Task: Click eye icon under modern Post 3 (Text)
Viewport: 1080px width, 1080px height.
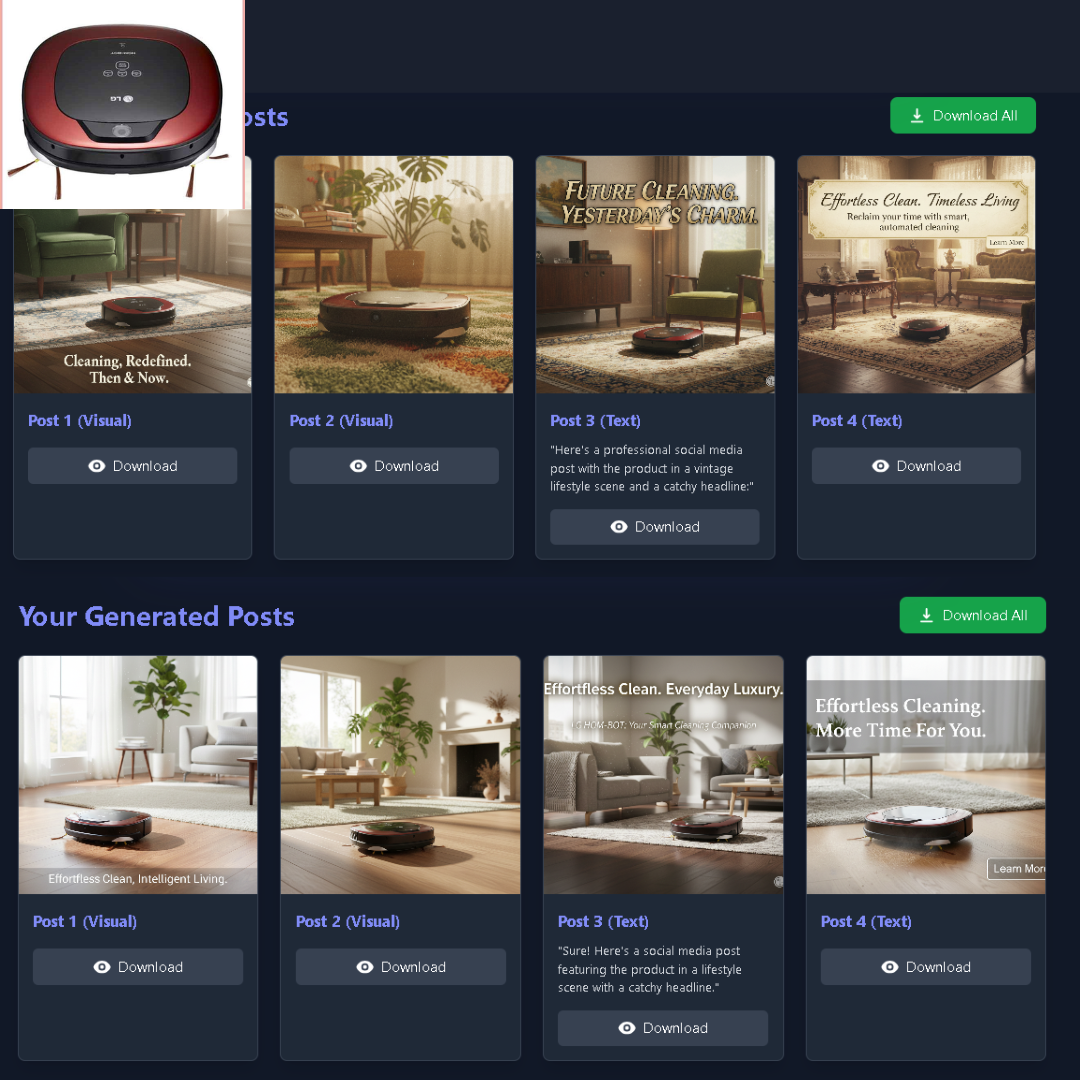Action: (x=627, y=1028)
